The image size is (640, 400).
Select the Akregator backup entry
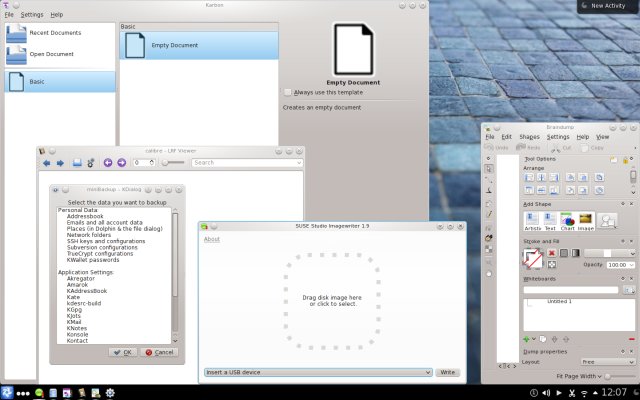pos(84,253)
